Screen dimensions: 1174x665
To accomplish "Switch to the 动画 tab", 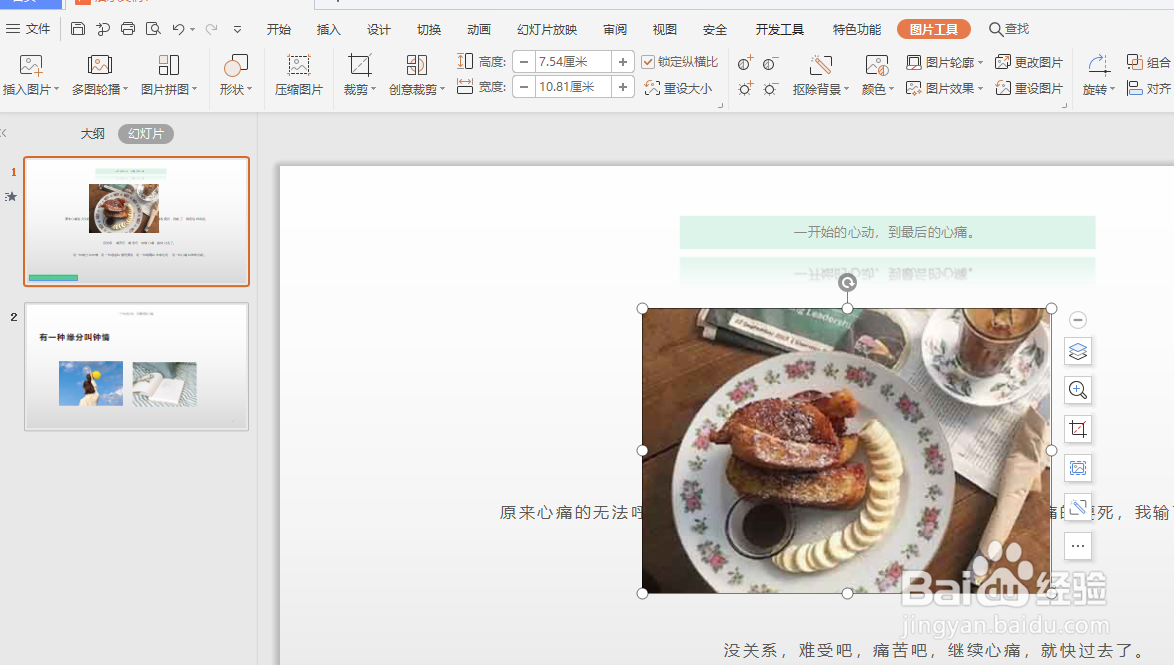I will coord(479,29).
